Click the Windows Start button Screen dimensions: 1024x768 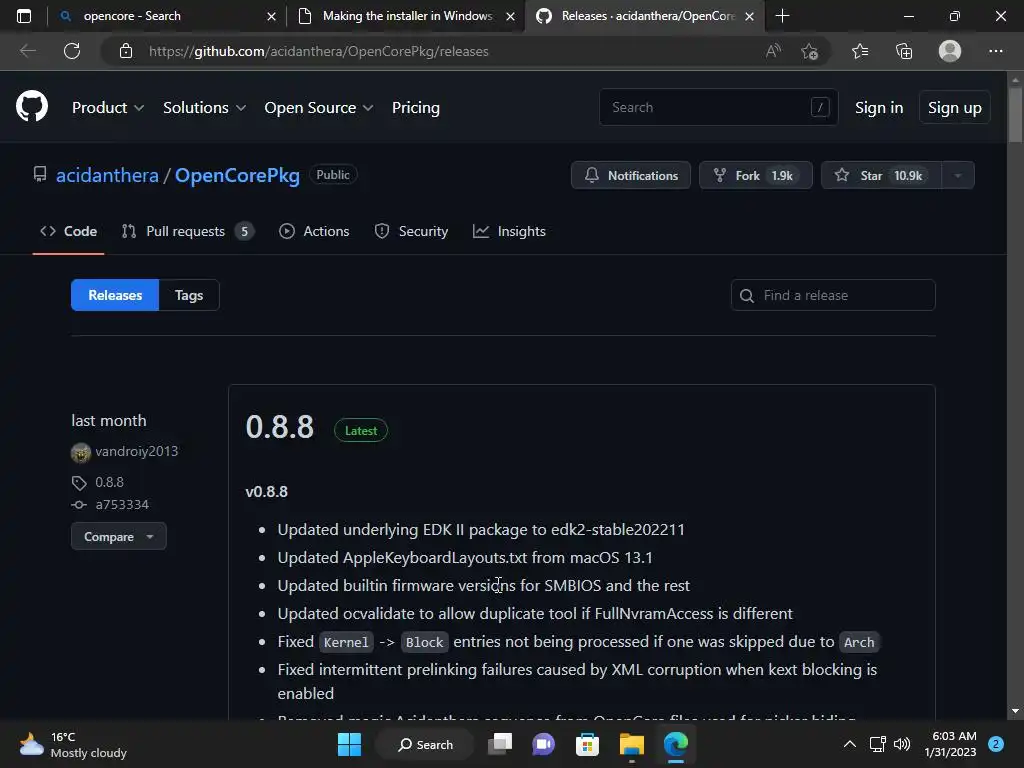click(349, 744)
